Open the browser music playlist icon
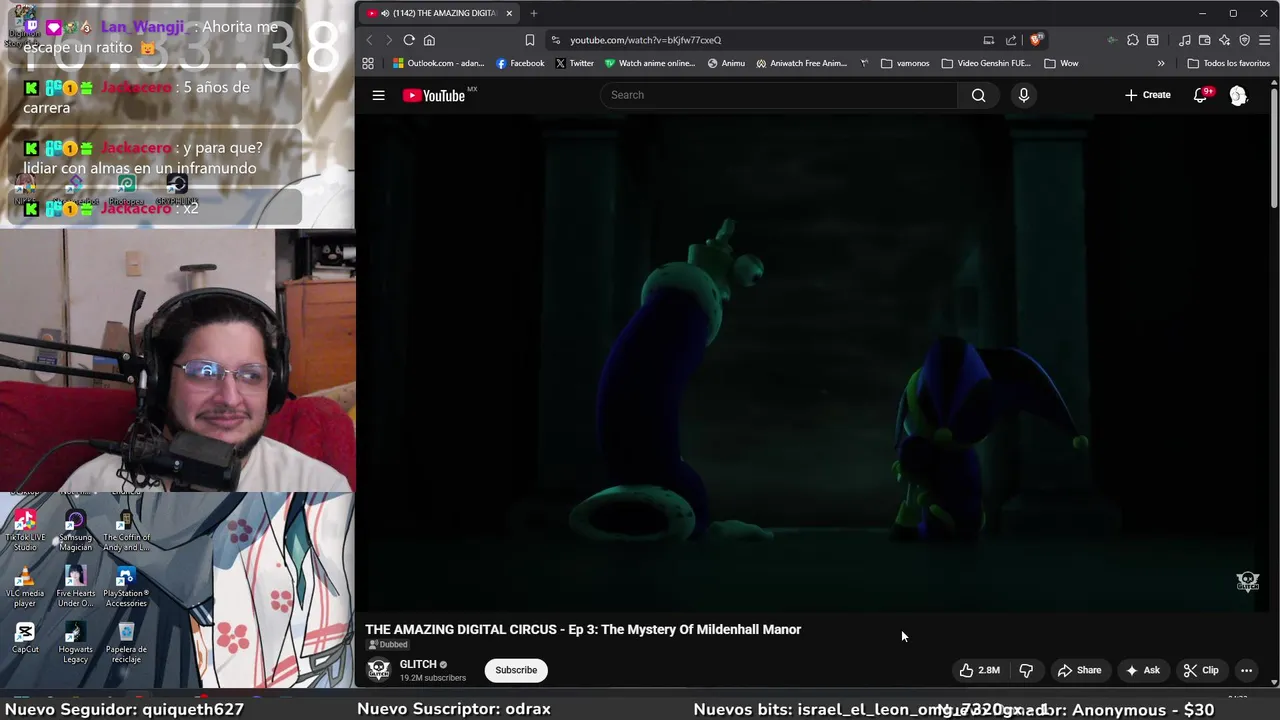The height and width of the screenshot is (720, 1280). pos(1185,40)
